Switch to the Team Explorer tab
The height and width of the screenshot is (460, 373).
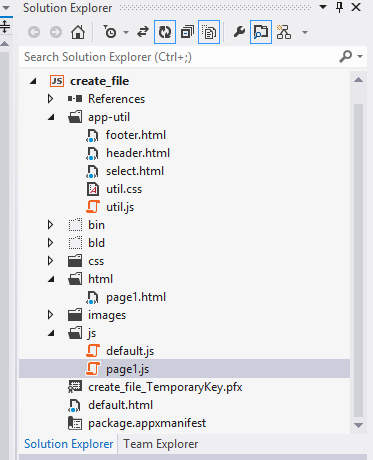[x=161, y=444]
